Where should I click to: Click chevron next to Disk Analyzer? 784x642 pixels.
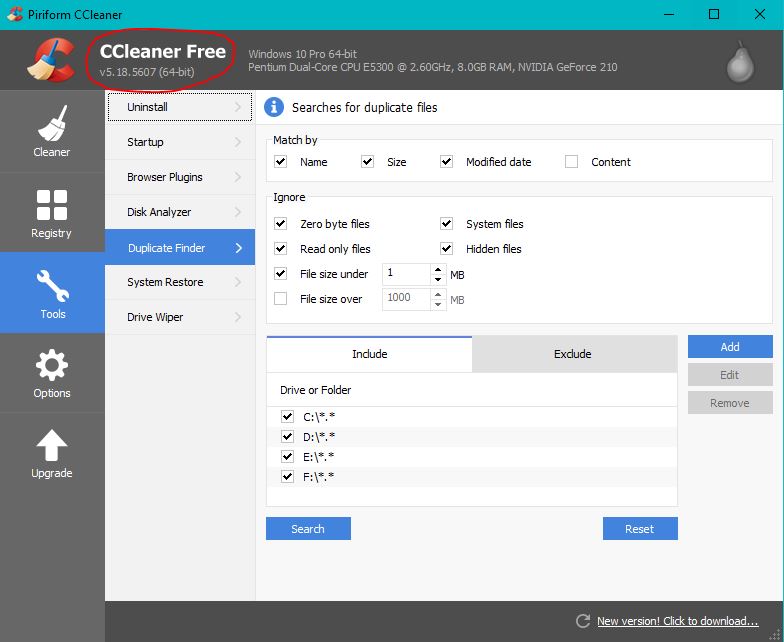coord(238,212)
